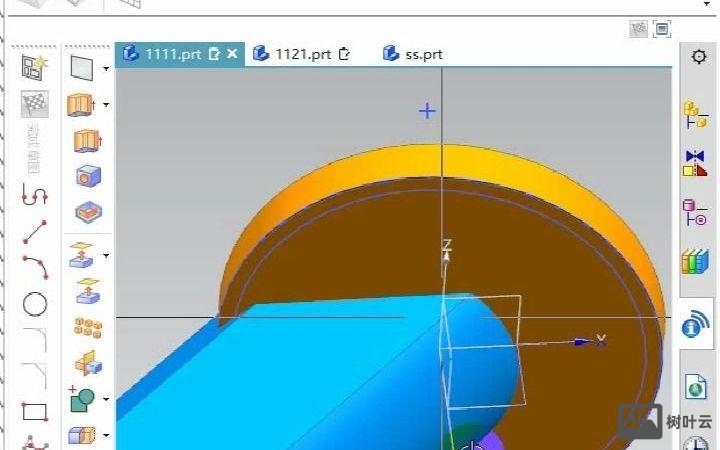Select the Hole feature tool

[88, 176]
